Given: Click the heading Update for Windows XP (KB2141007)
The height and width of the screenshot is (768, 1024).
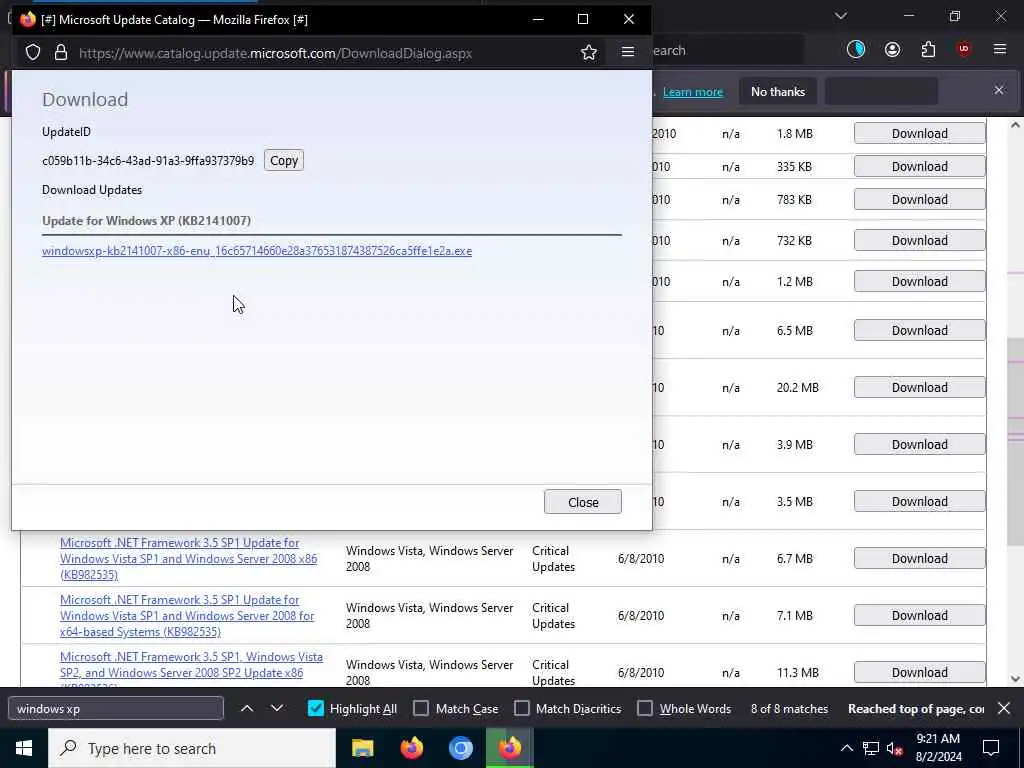Looking at the screenshot, I should (x=146, y=221).
